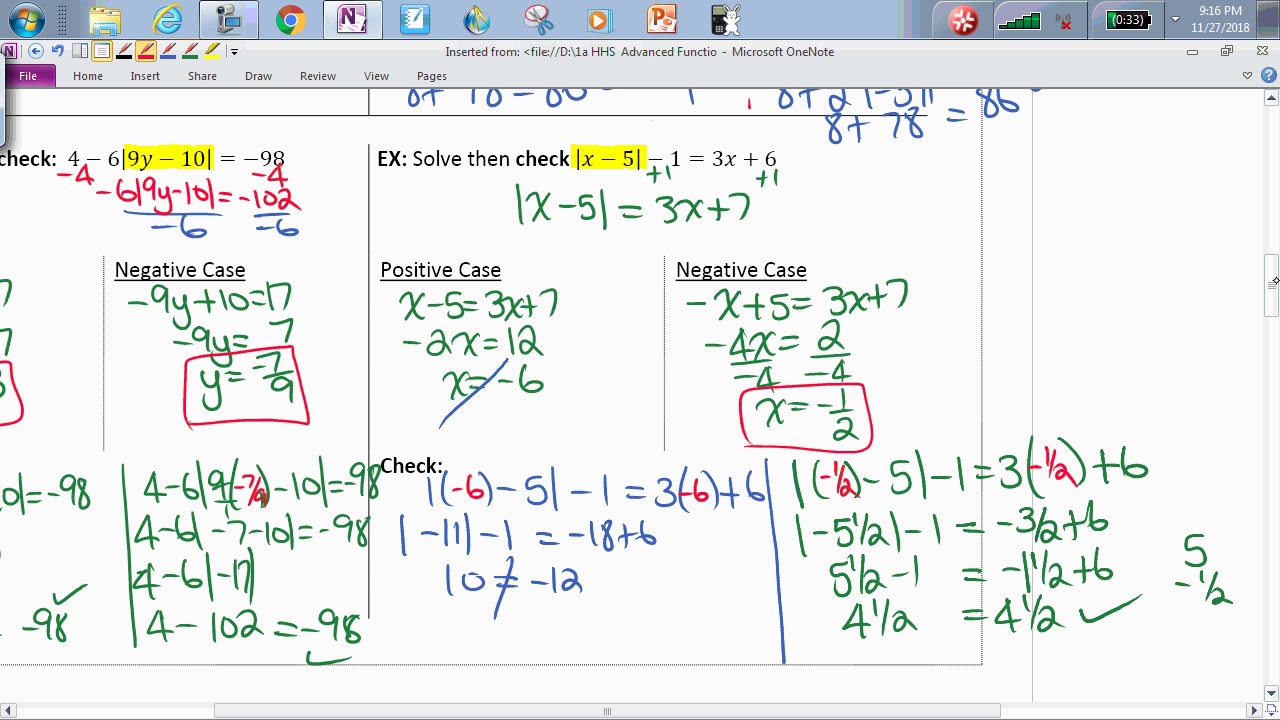Switch to the OneNote taskbar button
This screenshot has width=1280, height=720.
tap(352, 20)
